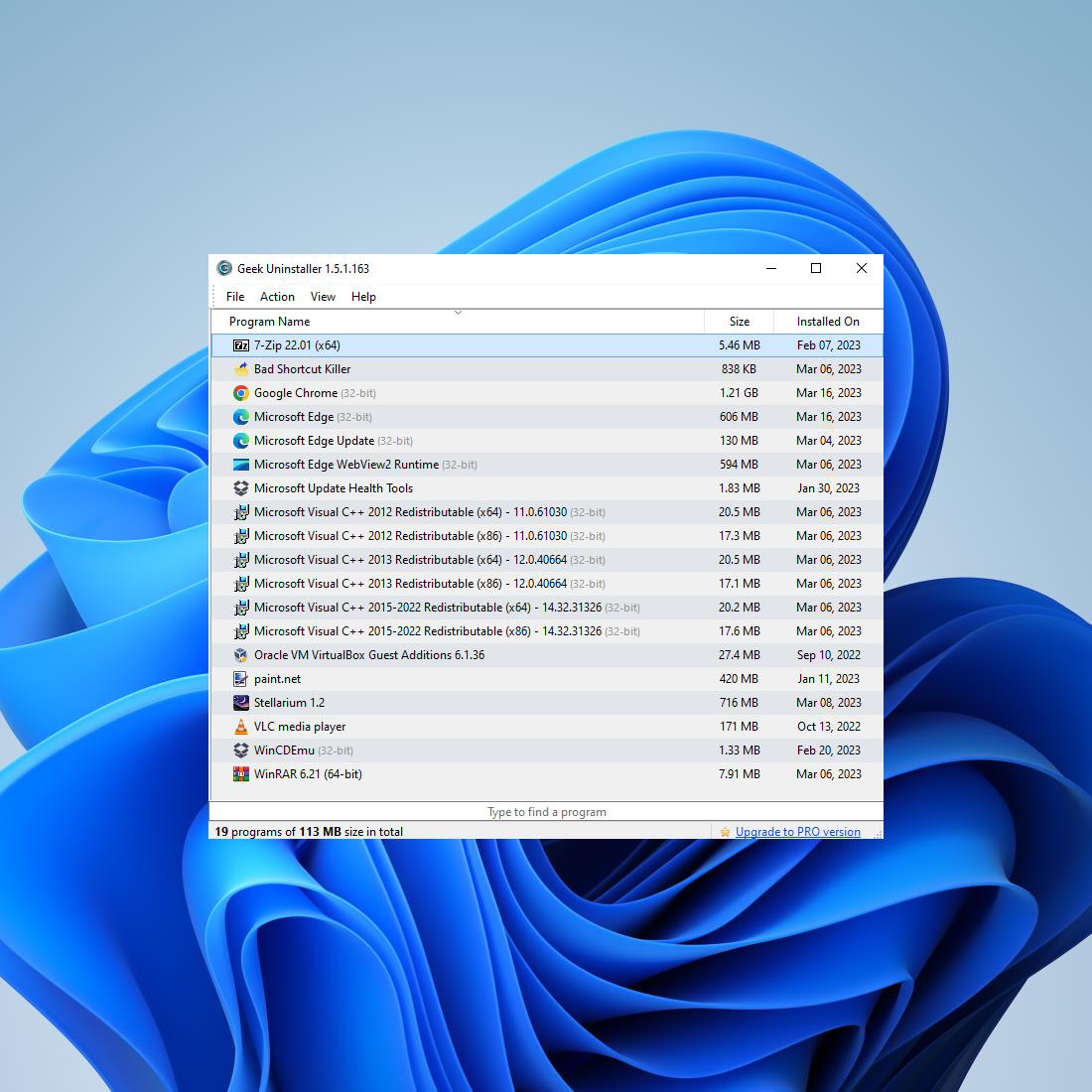
Task: Click the 'Jan 11, 2023' install date
Action: pyautogui.click(x=829, y=679)
